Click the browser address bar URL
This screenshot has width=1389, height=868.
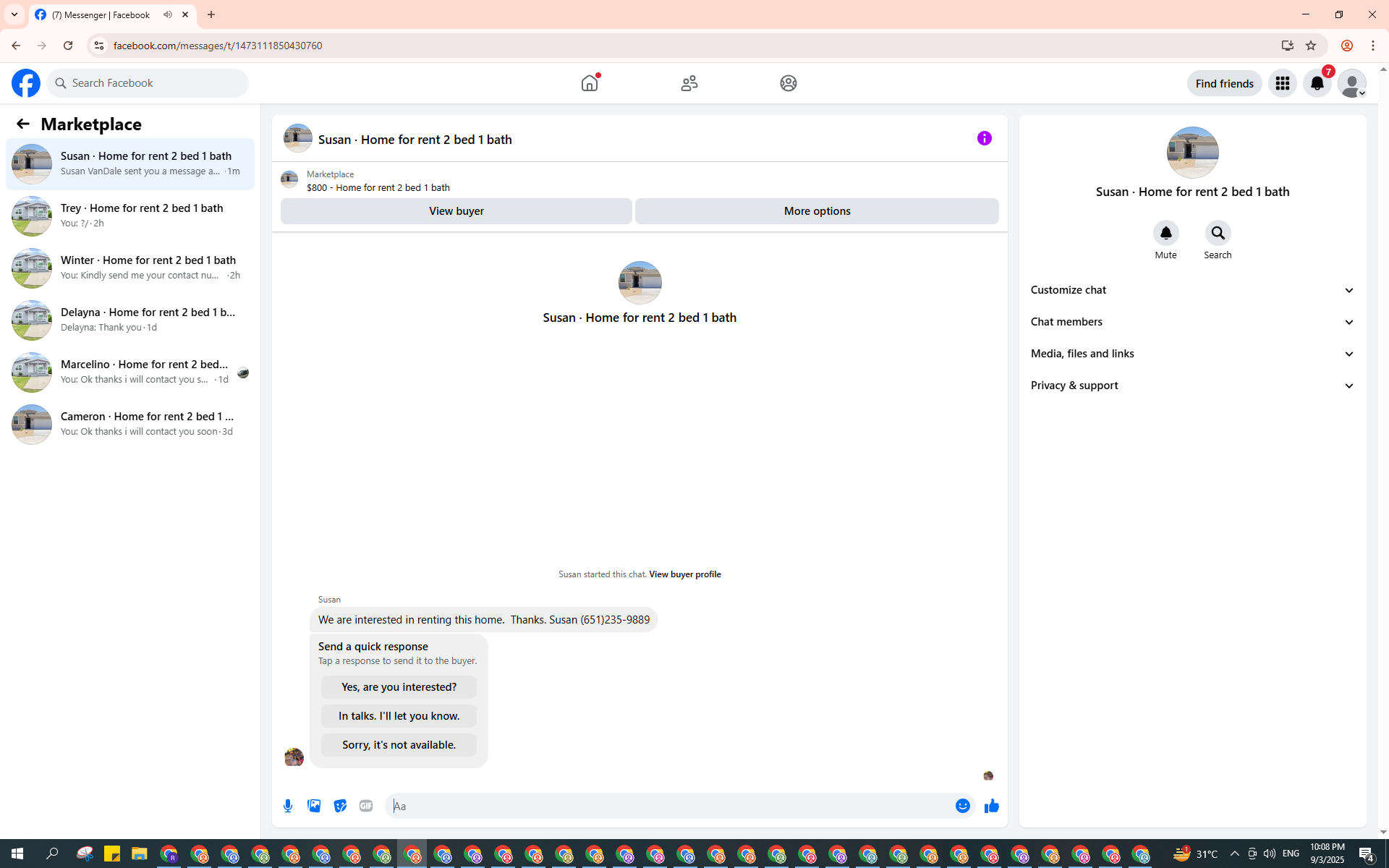(x=218, y=46)
